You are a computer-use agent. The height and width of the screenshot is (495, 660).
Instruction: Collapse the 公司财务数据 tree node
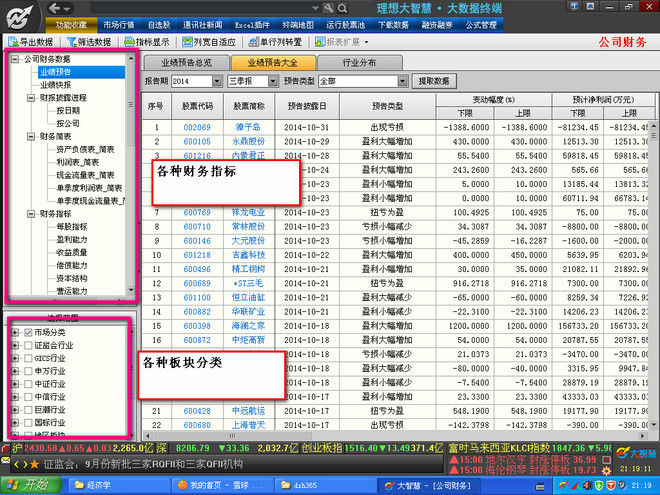coord(15,59)
